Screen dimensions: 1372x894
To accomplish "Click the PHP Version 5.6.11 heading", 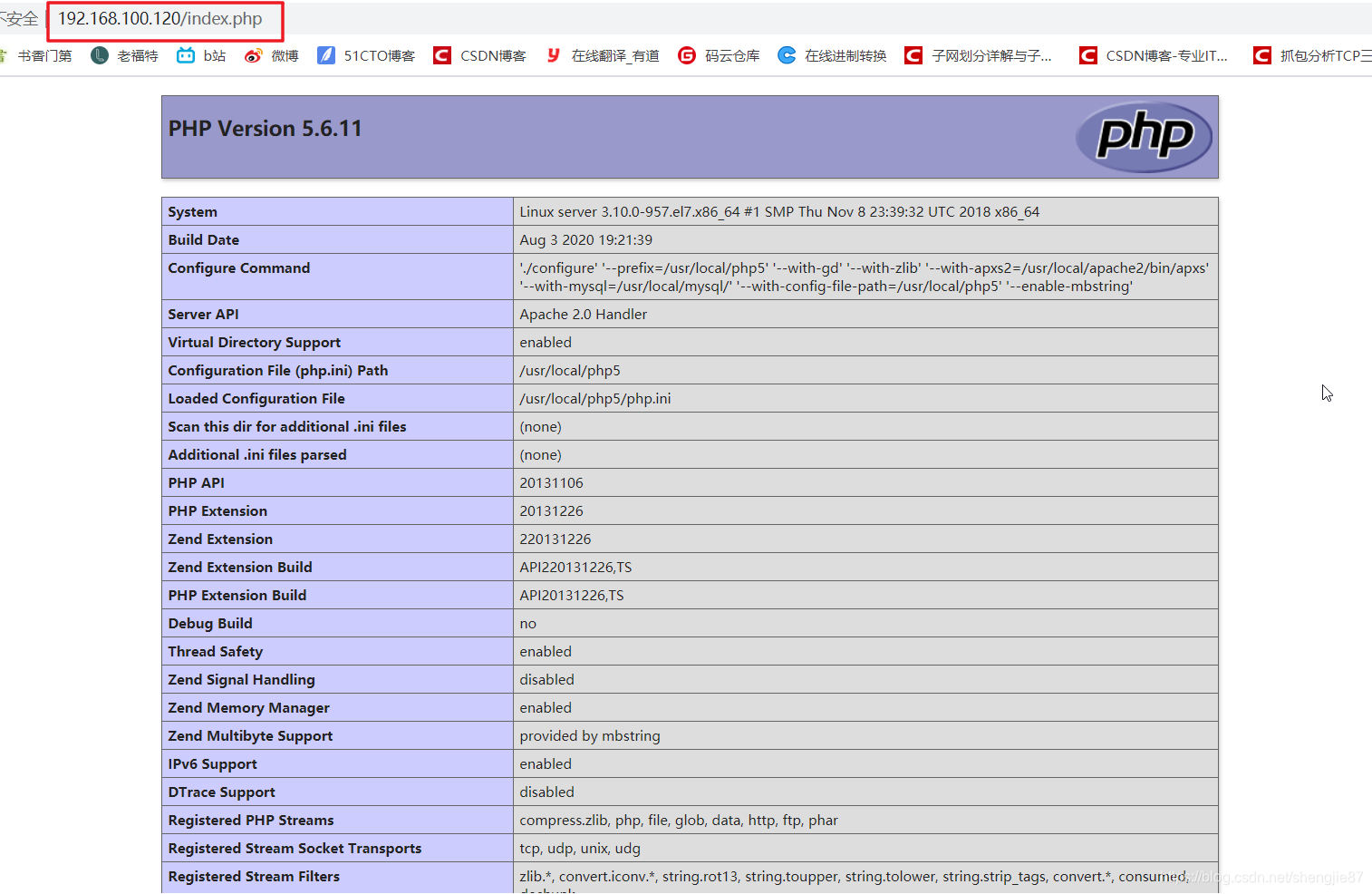I will 265,129.
